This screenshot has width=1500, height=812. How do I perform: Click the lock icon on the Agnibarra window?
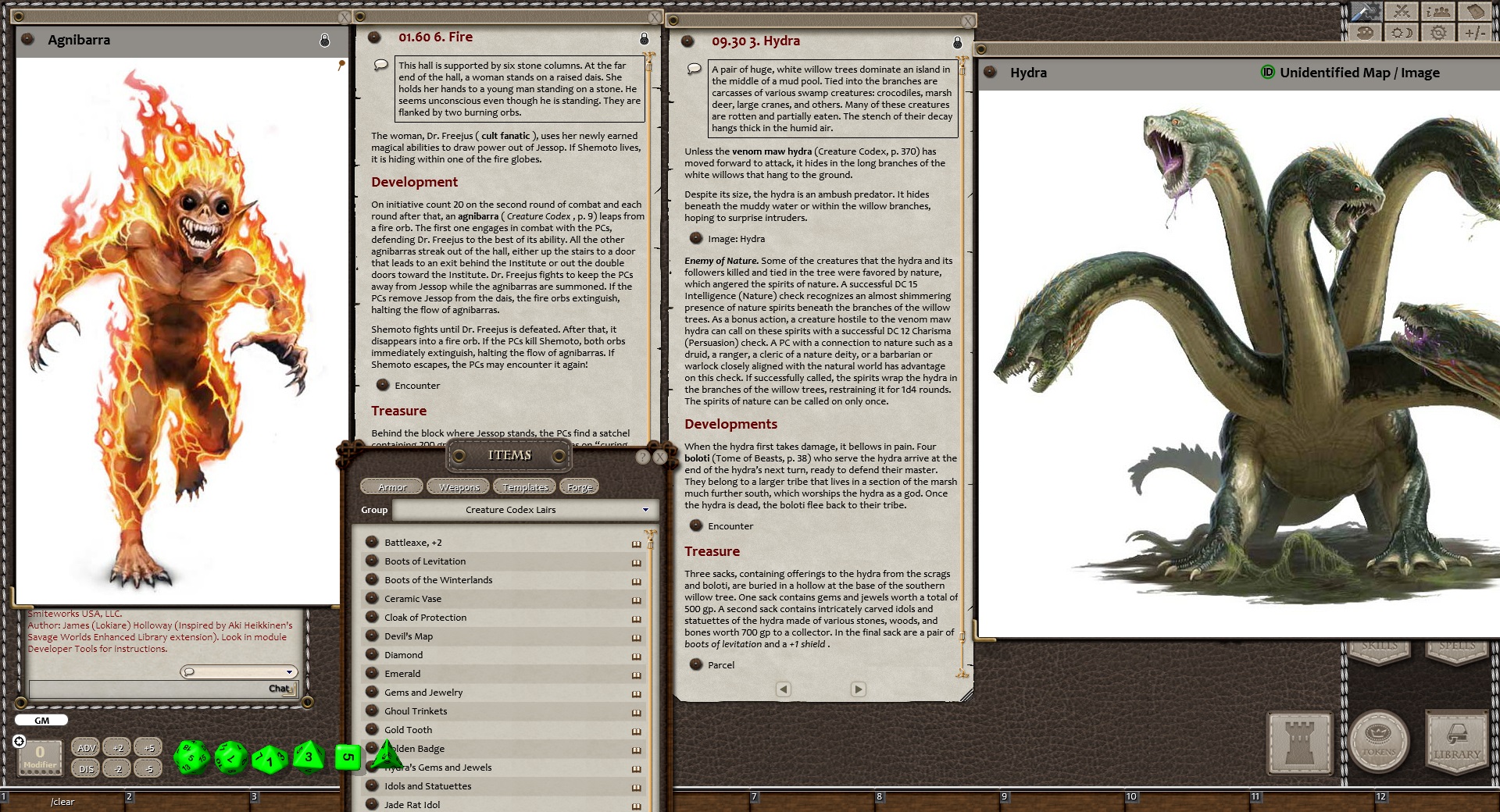pos(325,40)
